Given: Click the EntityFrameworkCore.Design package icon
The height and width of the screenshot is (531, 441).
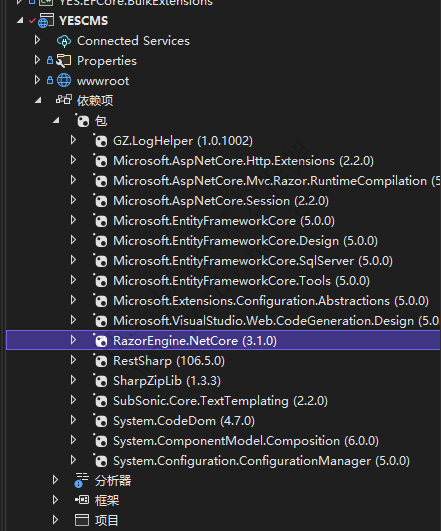Looking at the screenshot, I should click(101, 240).
